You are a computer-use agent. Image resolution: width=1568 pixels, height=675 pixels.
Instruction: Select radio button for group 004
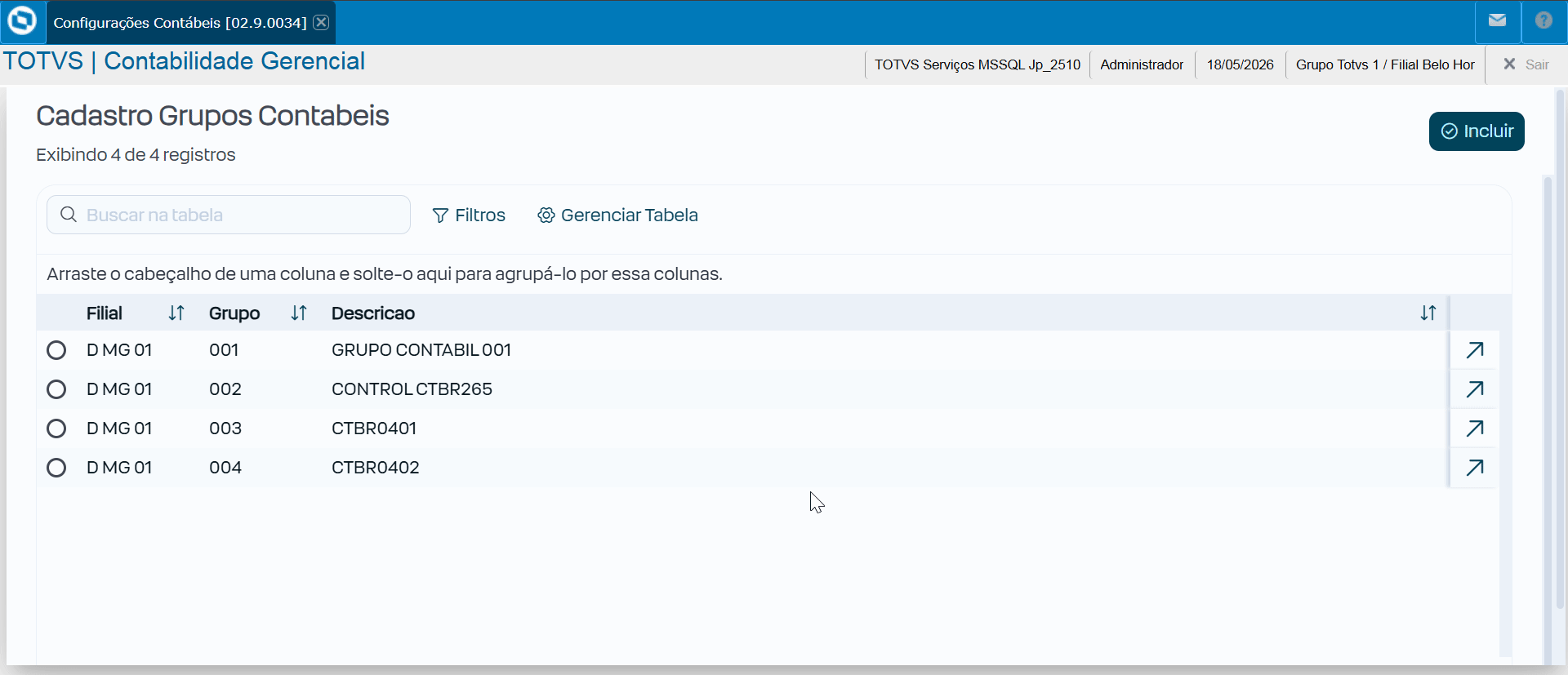[56, 468]
